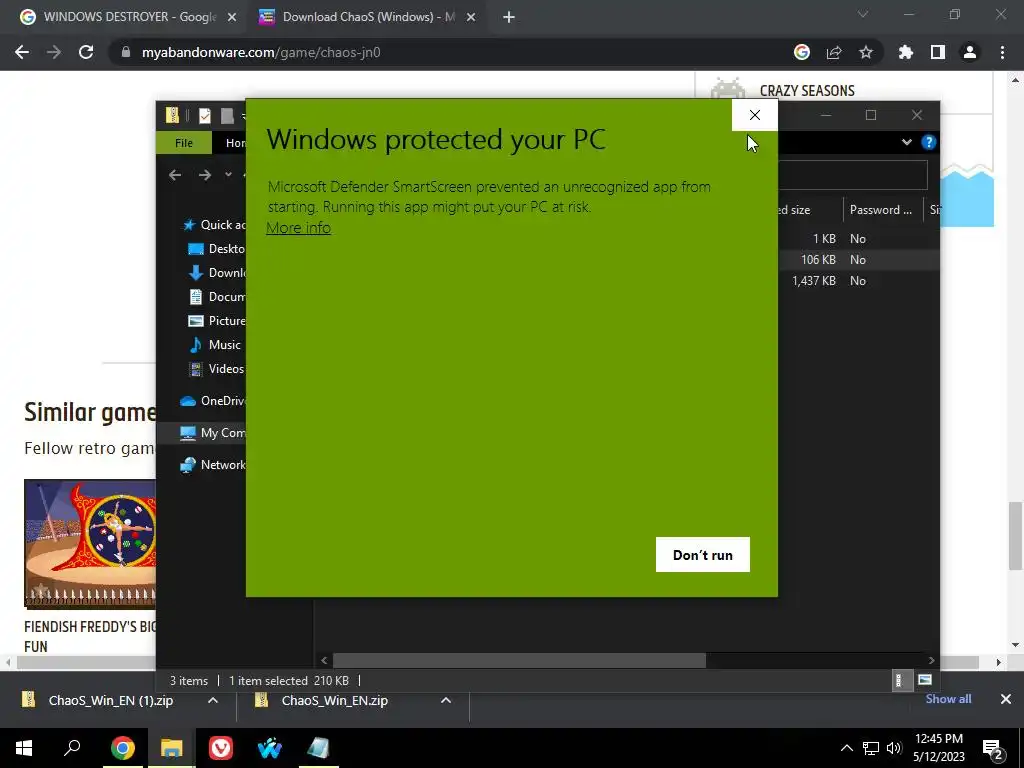The image size is (1024, 768).
Task: Click Explorer's forward navigation arrow
Action: click(x=204, y=174)
